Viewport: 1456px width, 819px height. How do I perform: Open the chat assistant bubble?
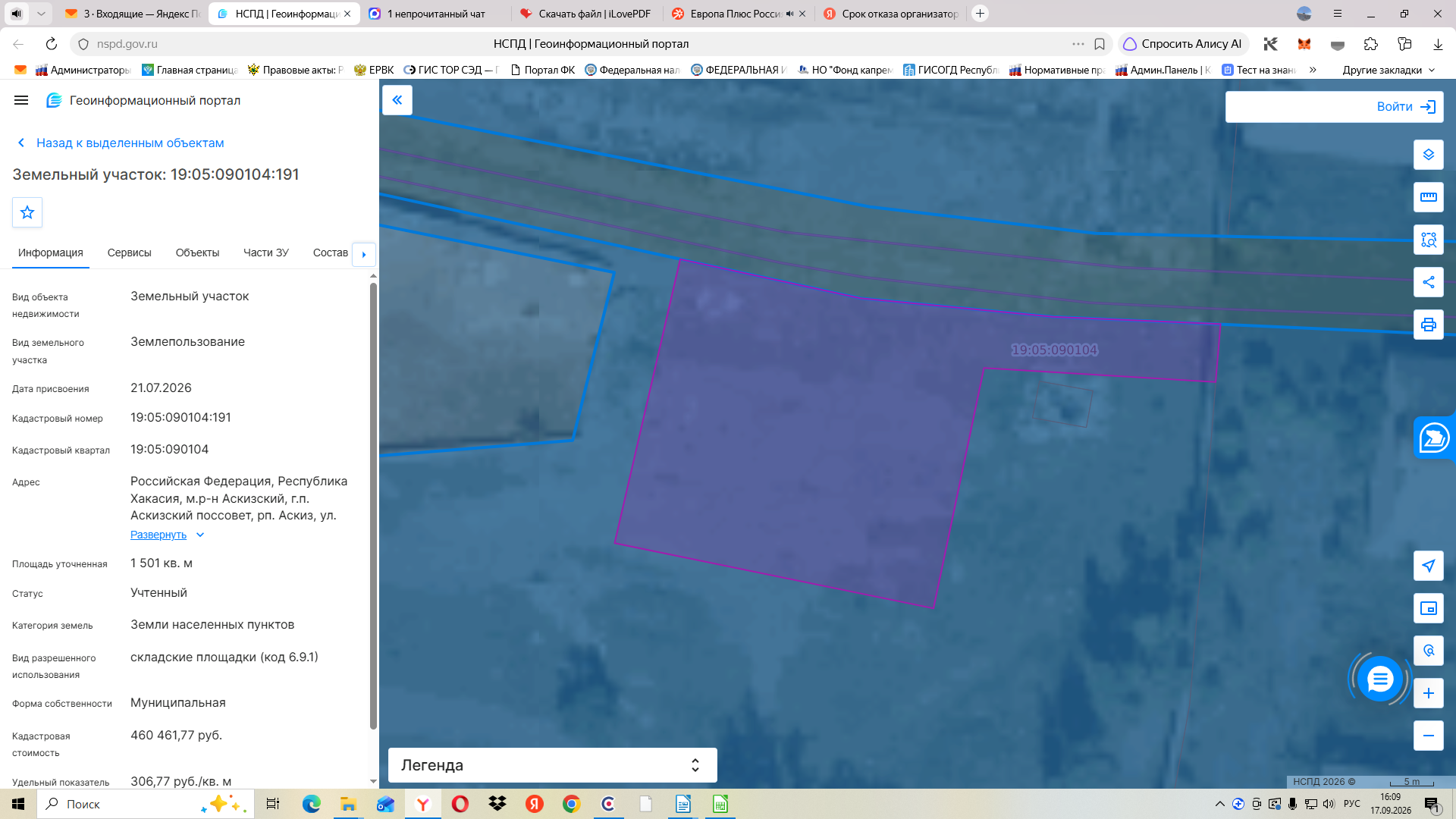[x=1380, y=679]
